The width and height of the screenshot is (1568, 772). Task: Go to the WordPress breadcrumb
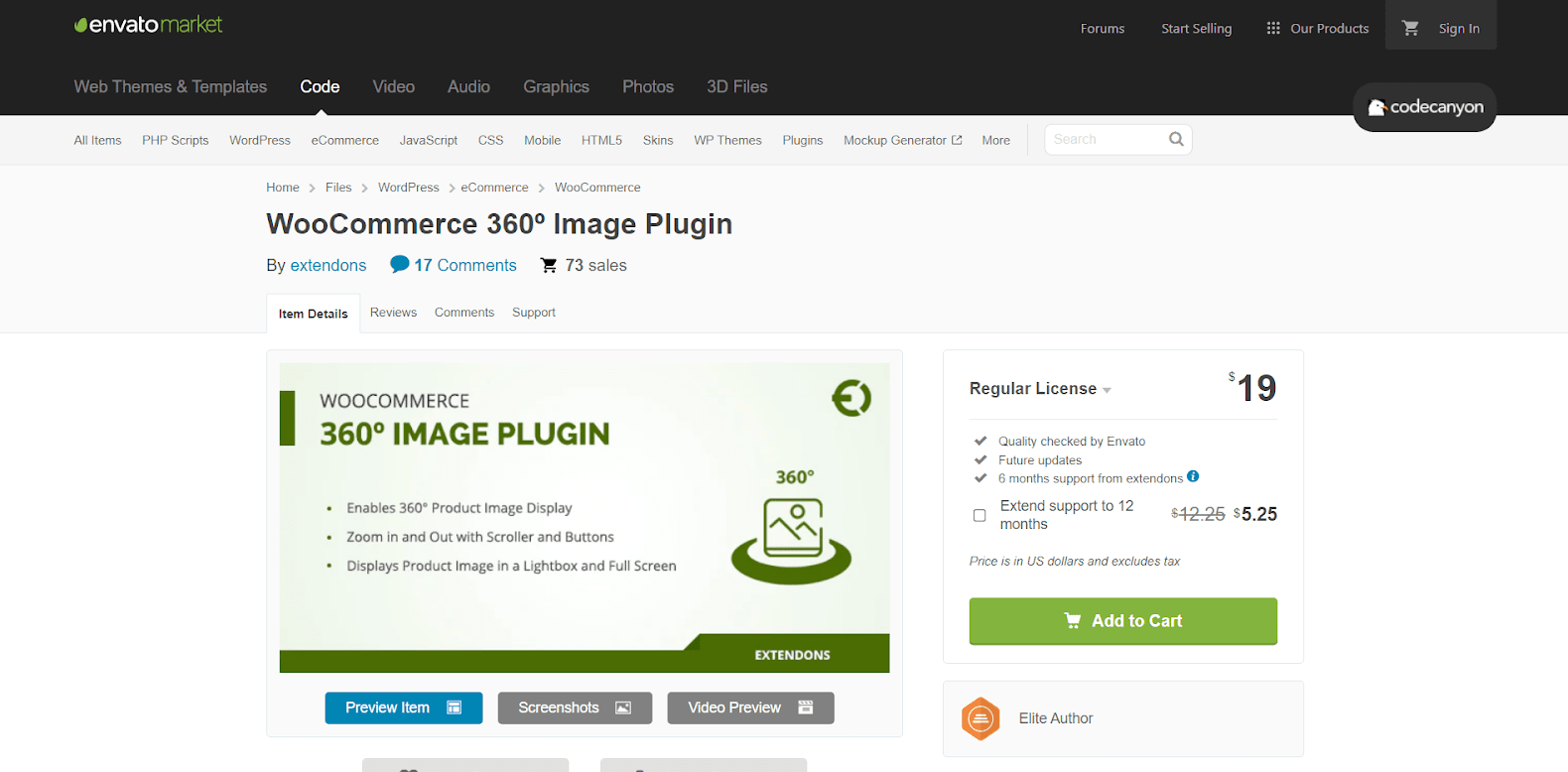[x=408, y=188]
